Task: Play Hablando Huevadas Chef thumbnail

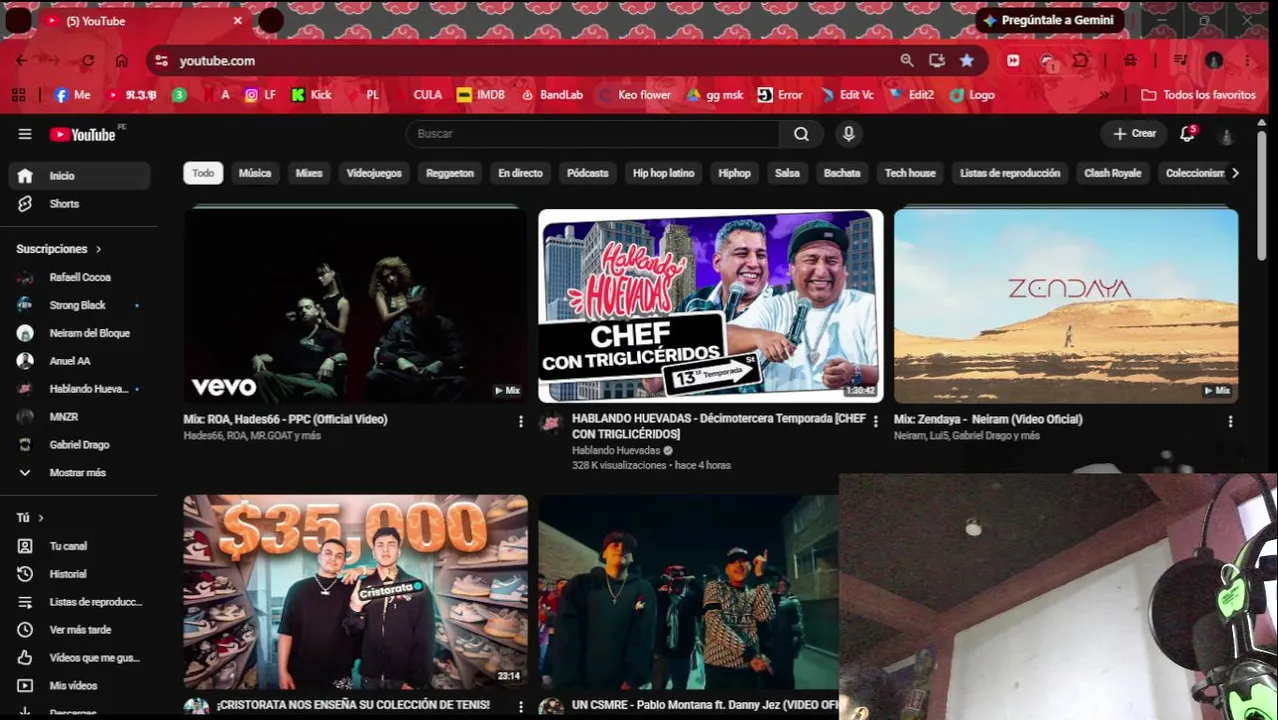Action: [710, 305]
